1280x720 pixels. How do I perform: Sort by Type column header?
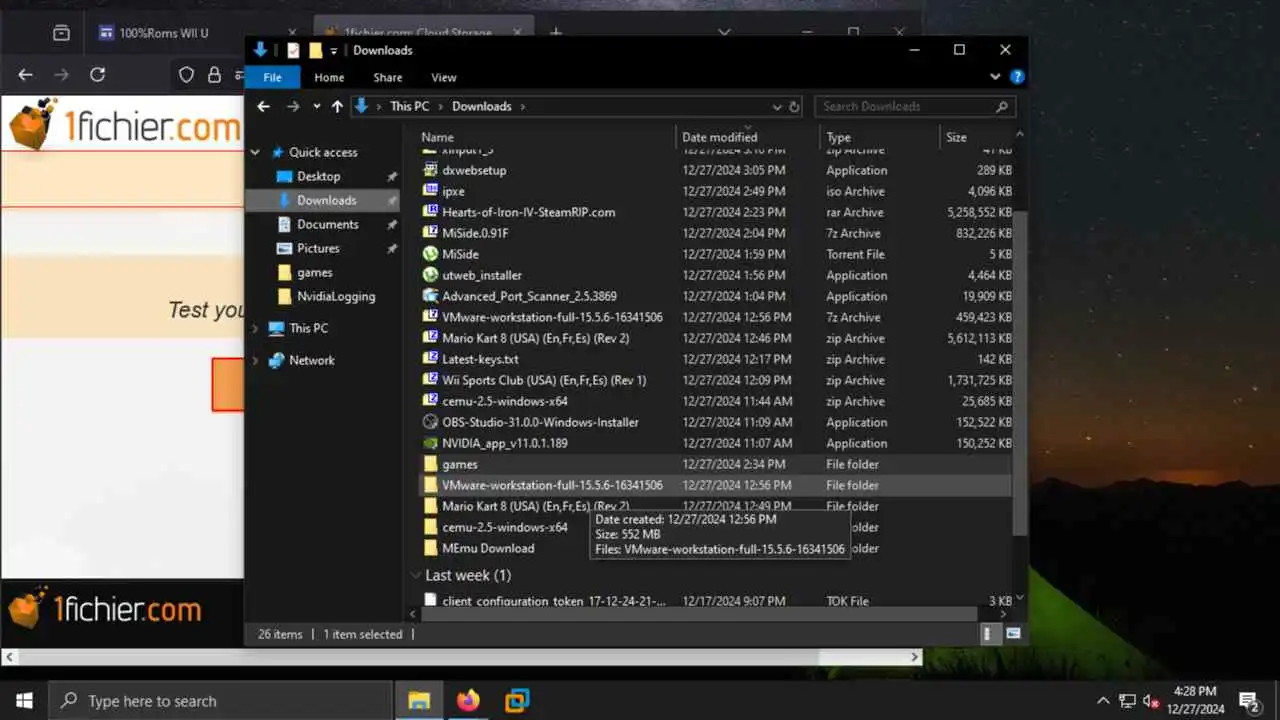pyautogui.click(x=880, y=137)
